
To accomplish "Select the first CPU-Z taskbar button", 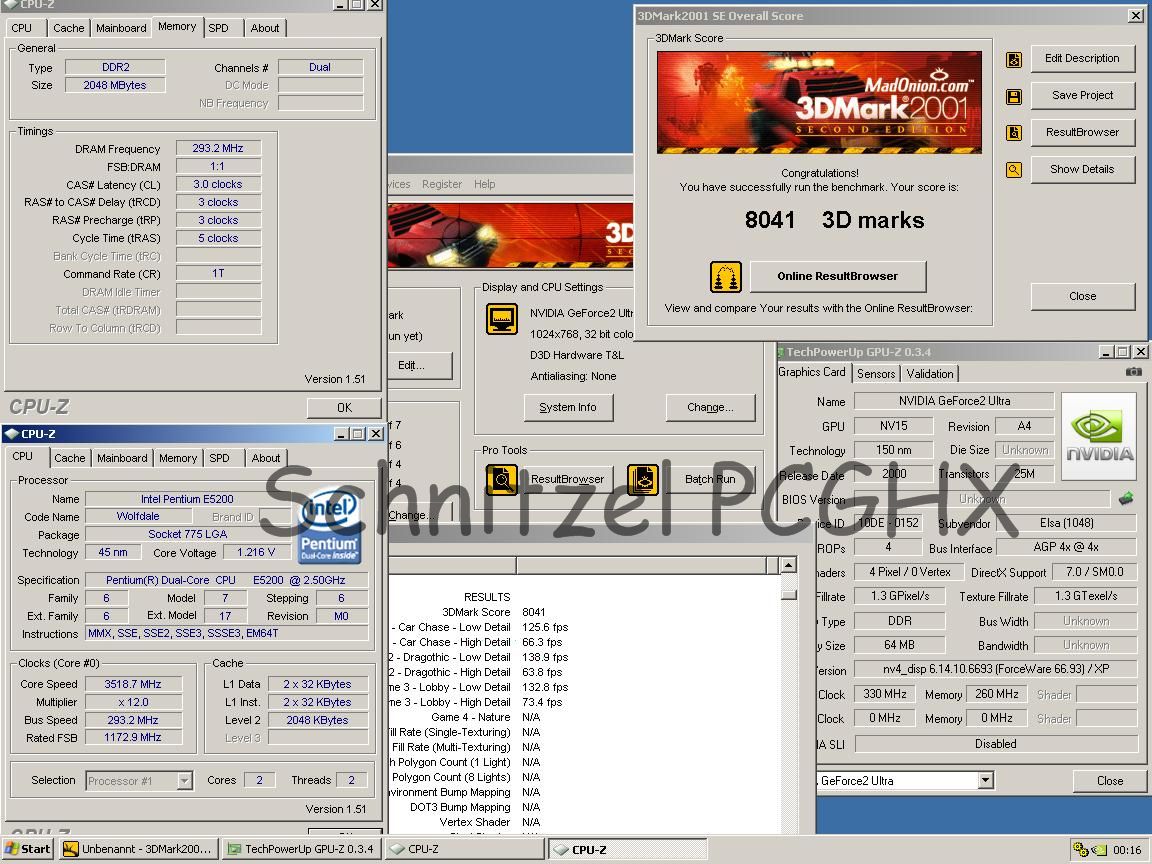I will pyautogui.click(x=464, y=849).
